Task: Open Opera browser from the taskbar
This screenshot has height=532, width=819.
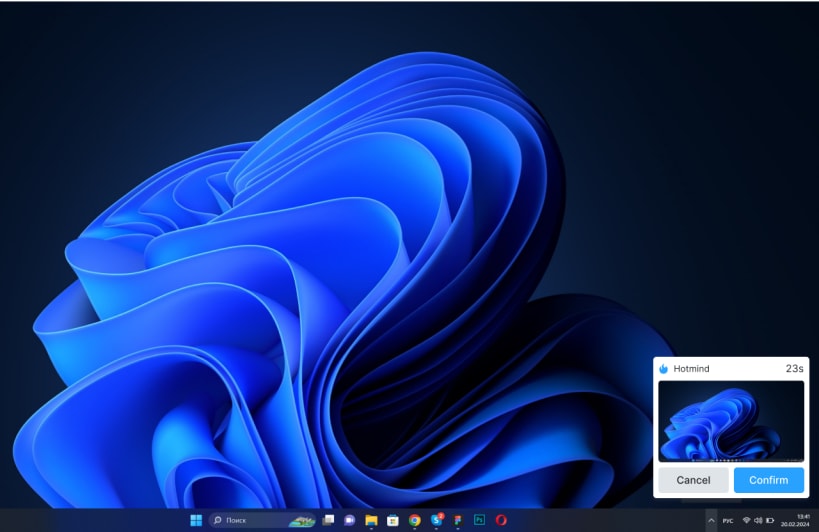Action: [501, 520]
